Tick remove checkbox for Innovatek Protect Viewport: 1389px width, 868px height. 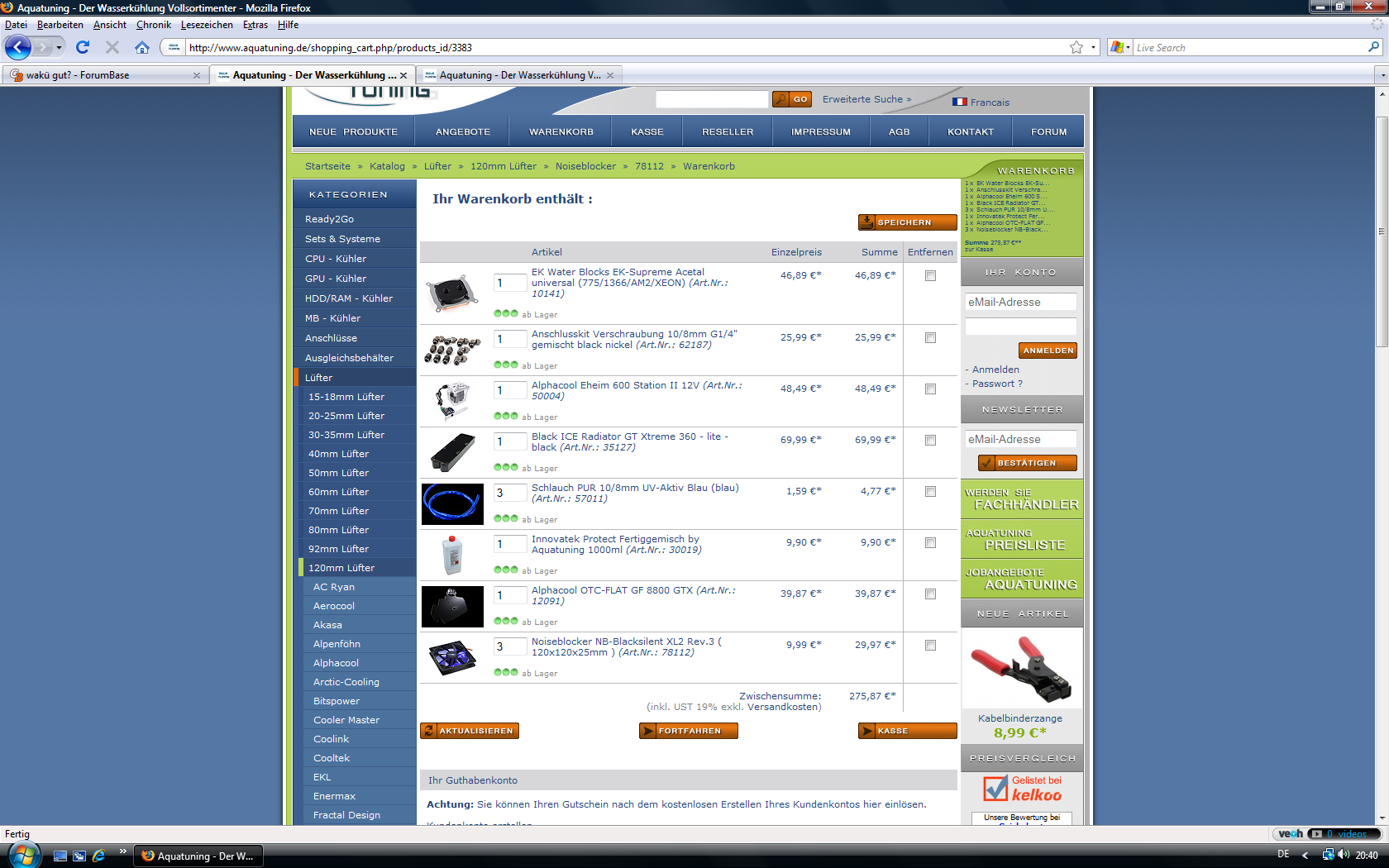coord(930,543)
